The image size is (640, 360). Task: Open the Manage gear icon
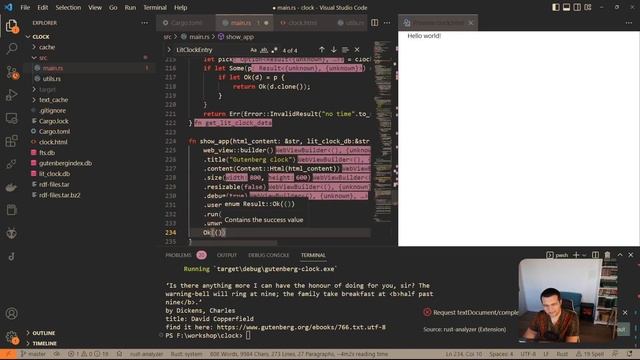(11, 337)
